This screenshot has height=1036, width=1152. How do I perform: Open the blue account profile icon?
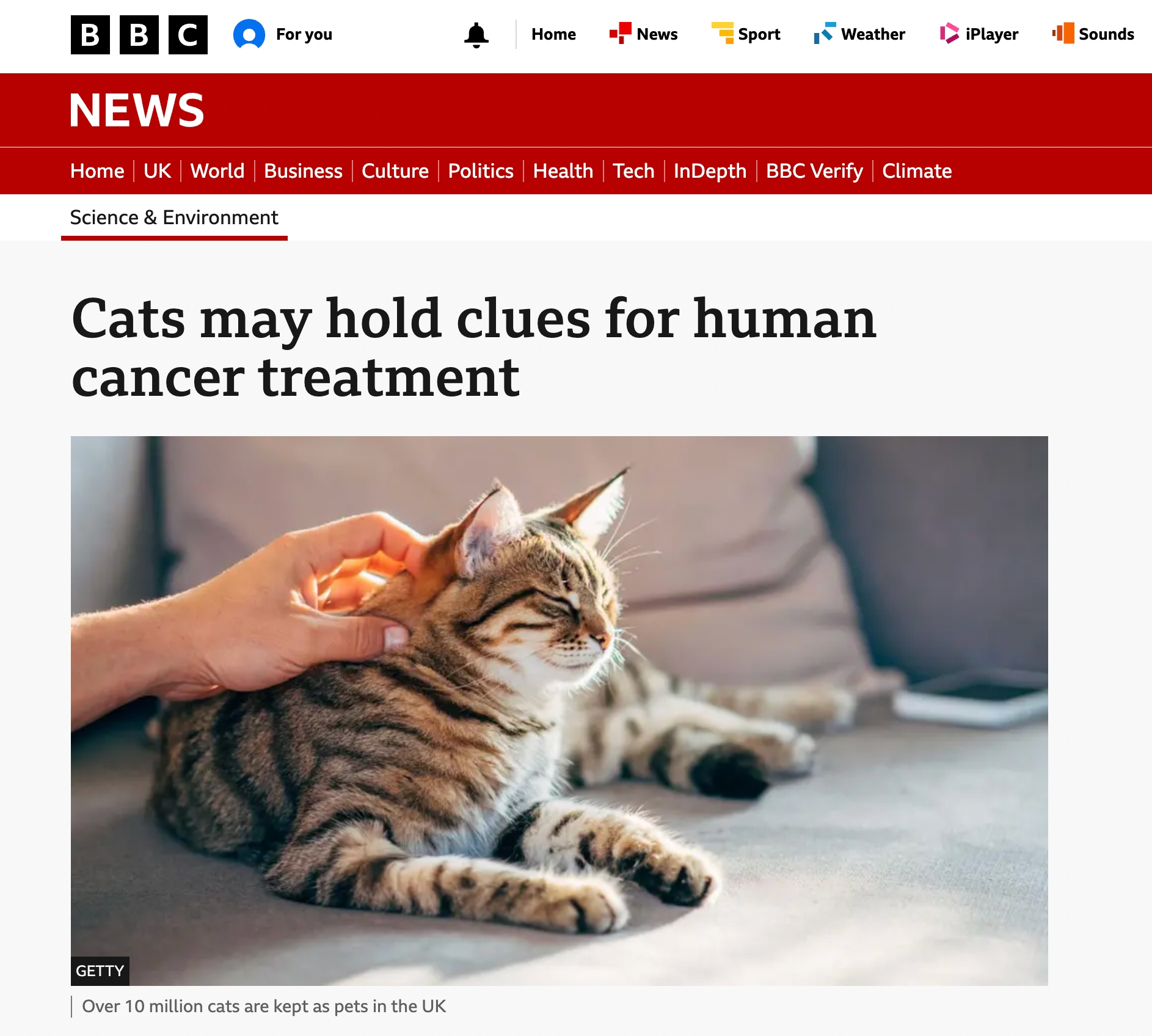(x=249, y=34)
